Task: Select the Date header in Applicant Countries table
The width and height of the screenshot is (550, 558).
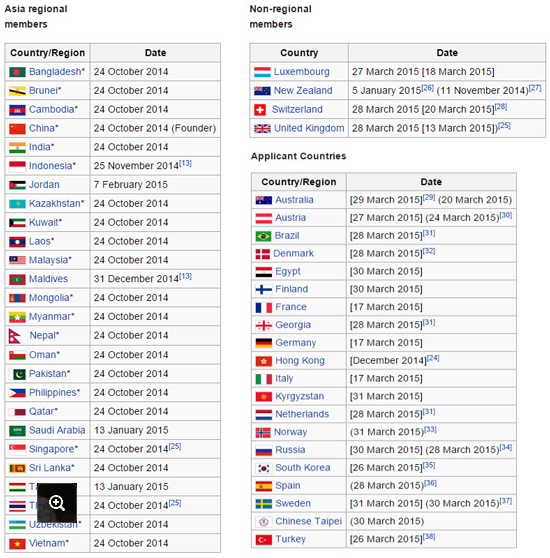Action: (431, 182)
